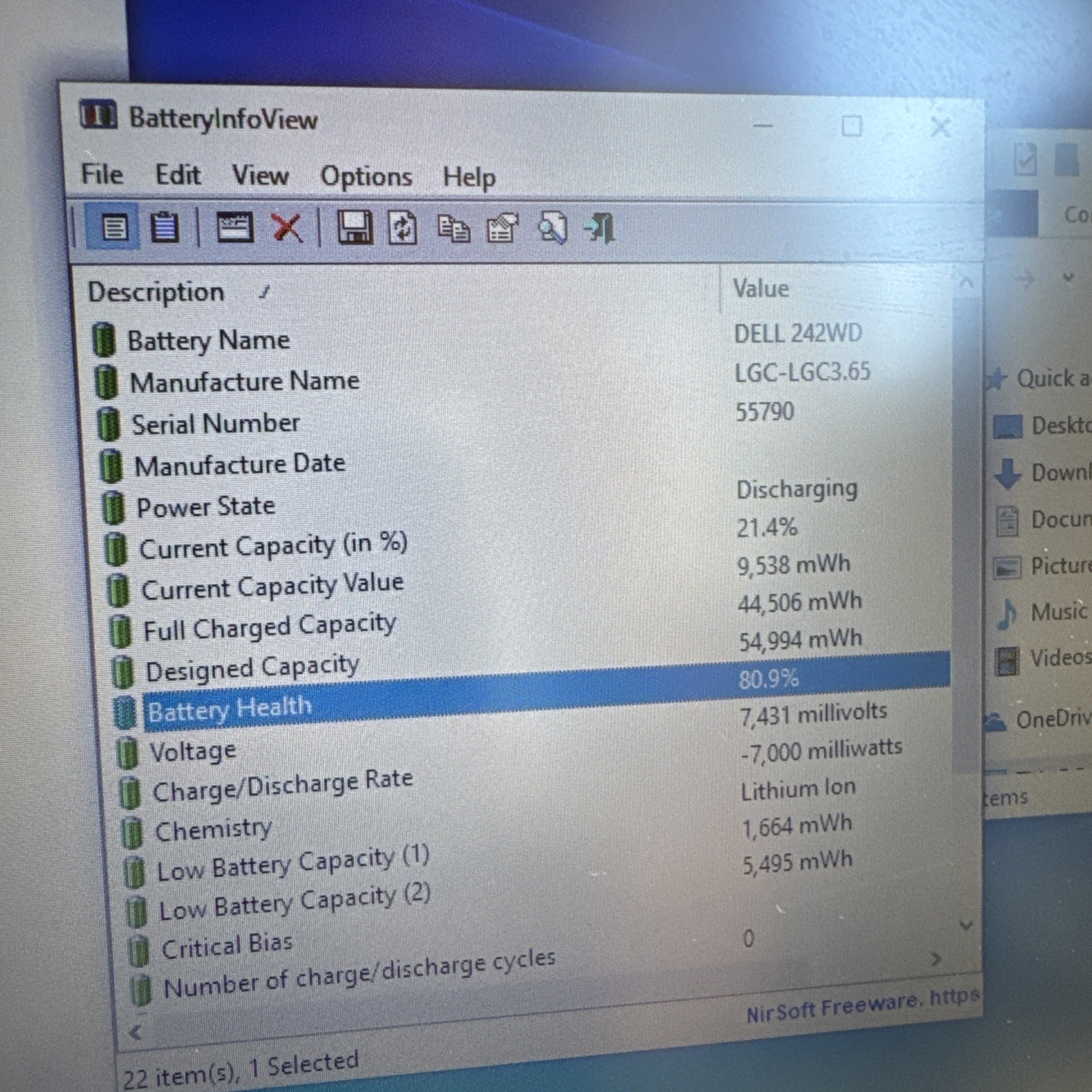Open Pictures in File Explorer sidebar
This screenshot has width=1092, height=1092.
(1043, 566)
